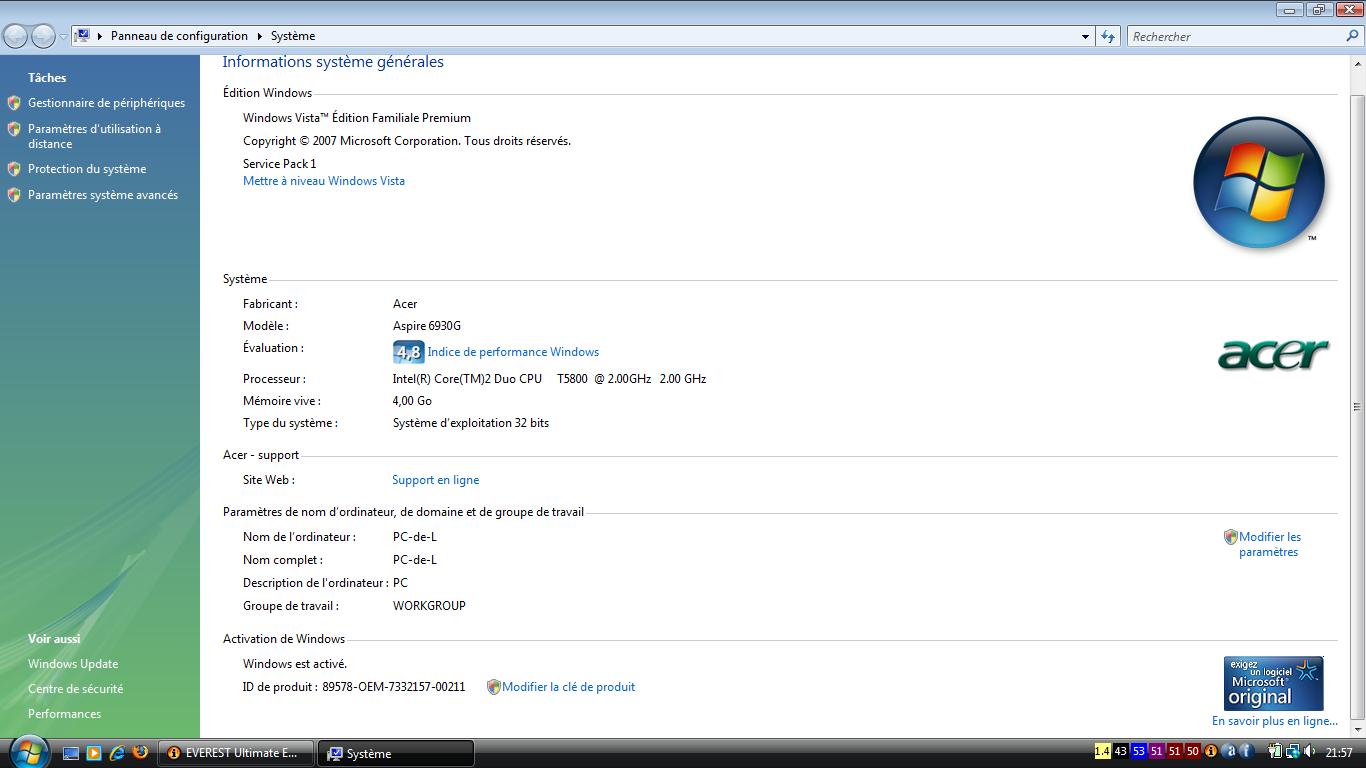Image resolution: width=1366 pixels, height=768 pixels.
Task: Switch to EVEREST Ultimate taskbar window
Action: point(236,753)
